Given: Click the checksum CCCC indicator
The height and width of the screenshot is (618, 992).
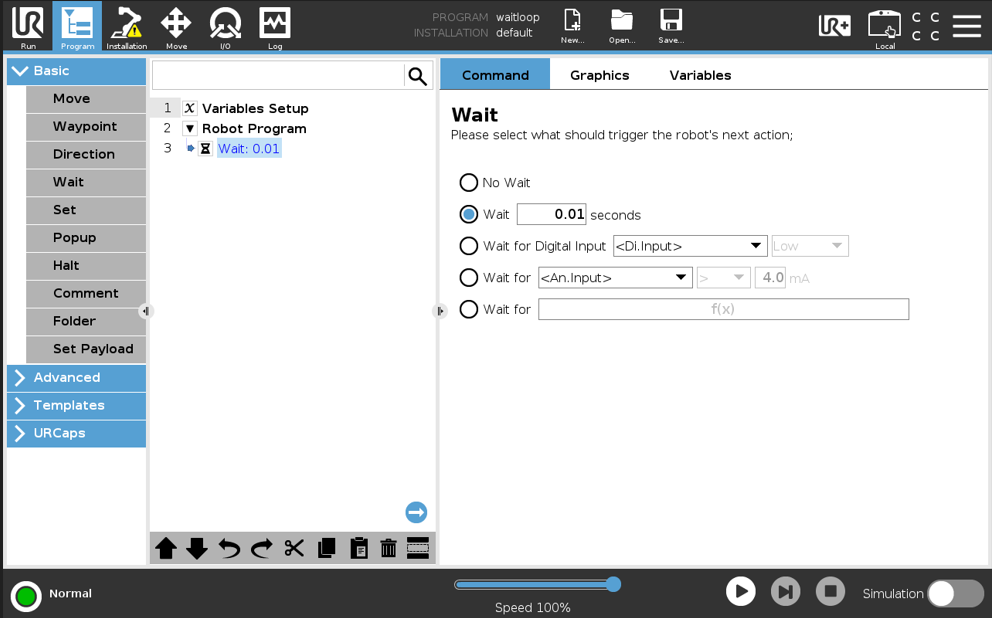Looking at the screenshot, I should pyautogui.click(x=926, y=27).
